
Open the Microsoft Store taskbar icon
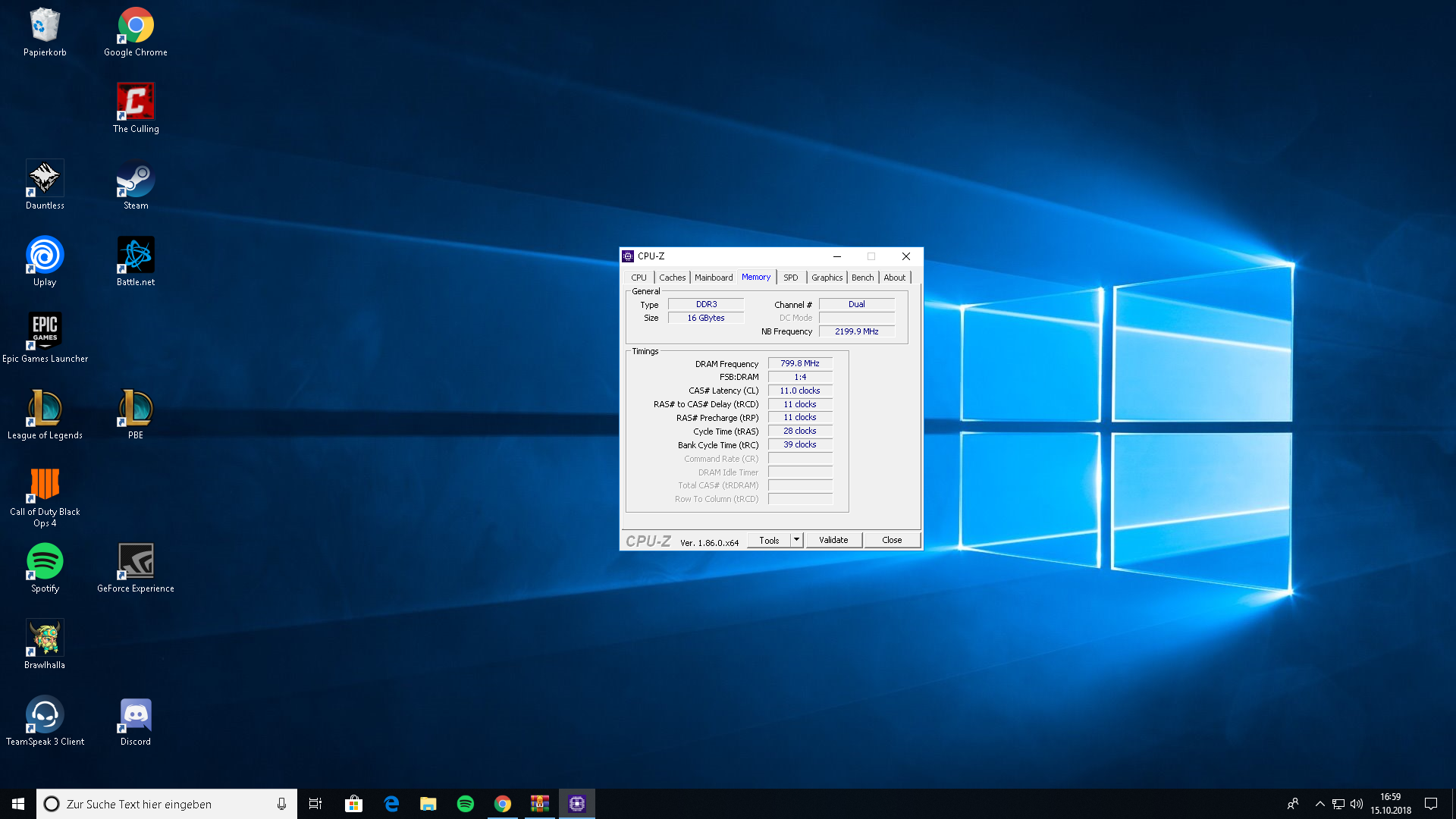click(x=353, y=804)
